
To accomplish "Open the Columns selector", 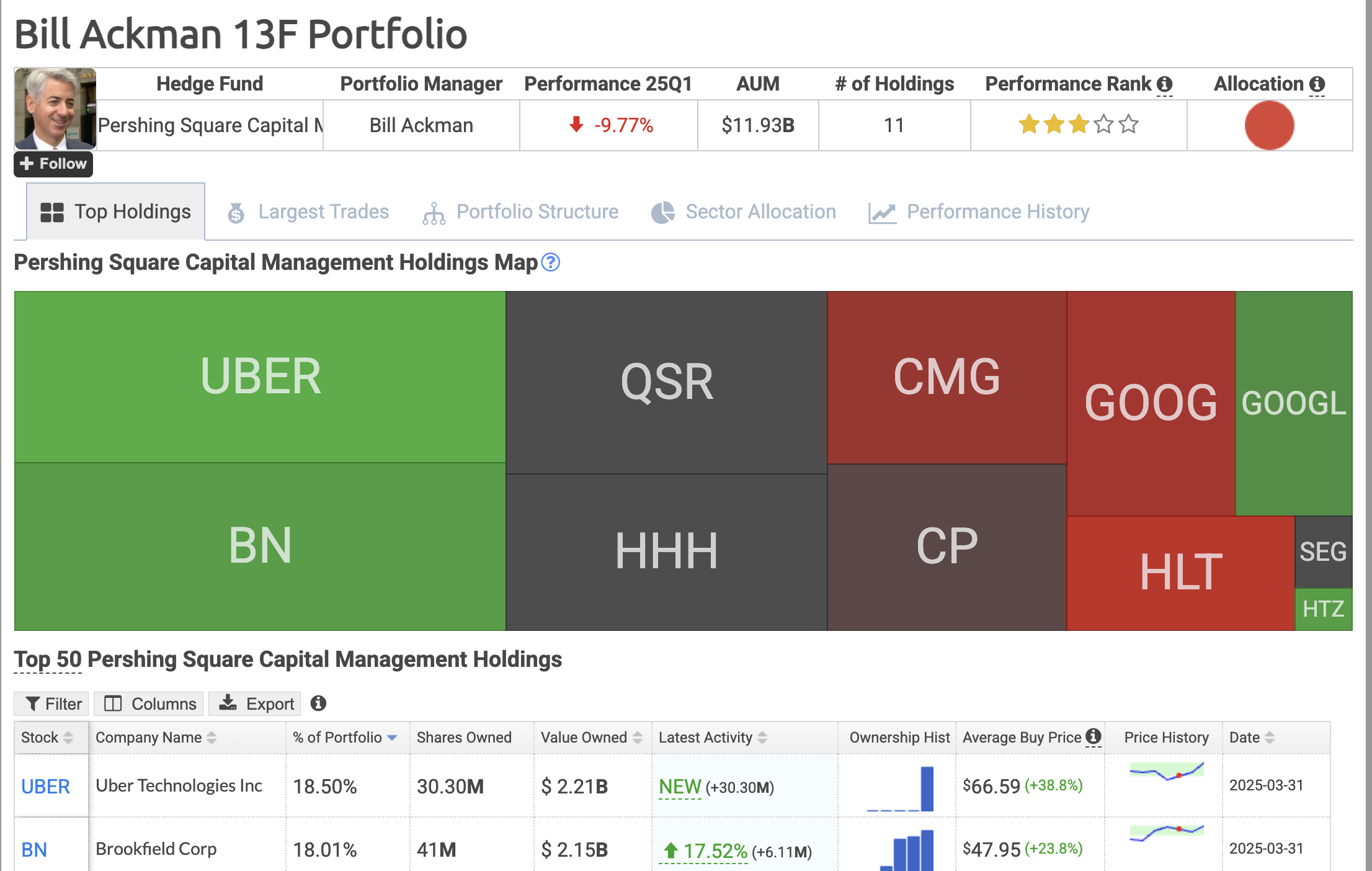I will [149, 703].
